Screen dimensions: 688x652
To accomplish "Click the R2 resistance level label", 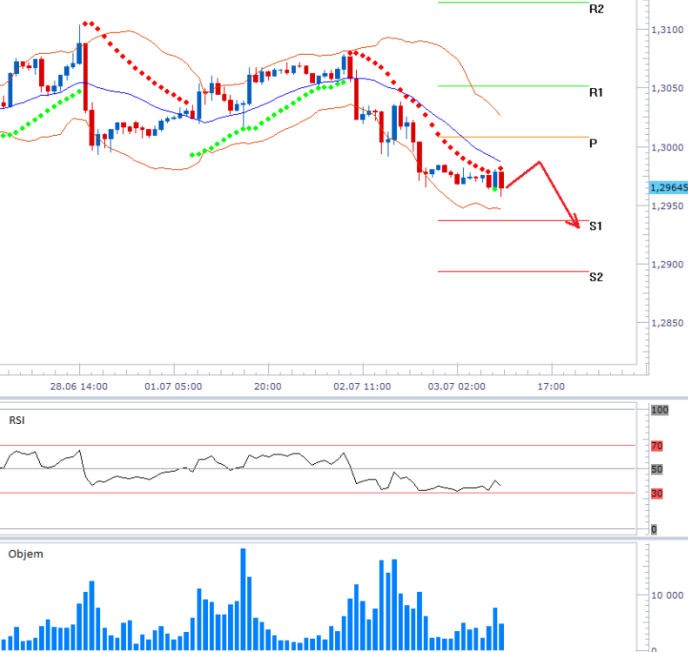I will coord(596,9).
